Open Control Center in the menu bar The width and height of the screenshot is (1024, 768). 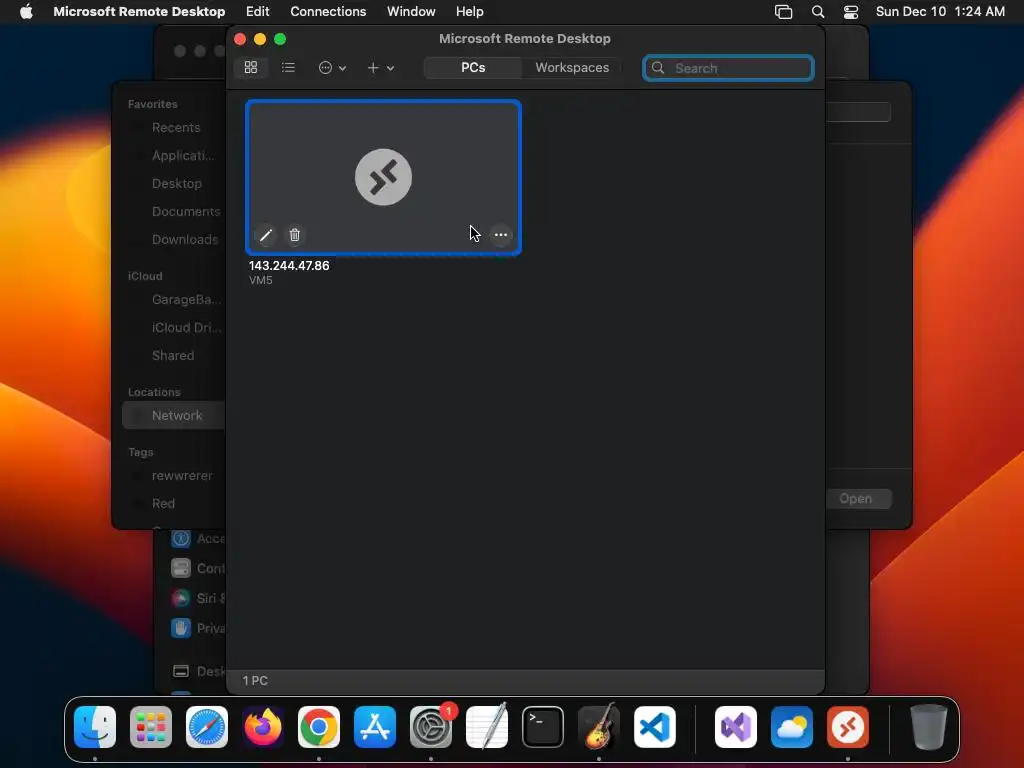851,12
